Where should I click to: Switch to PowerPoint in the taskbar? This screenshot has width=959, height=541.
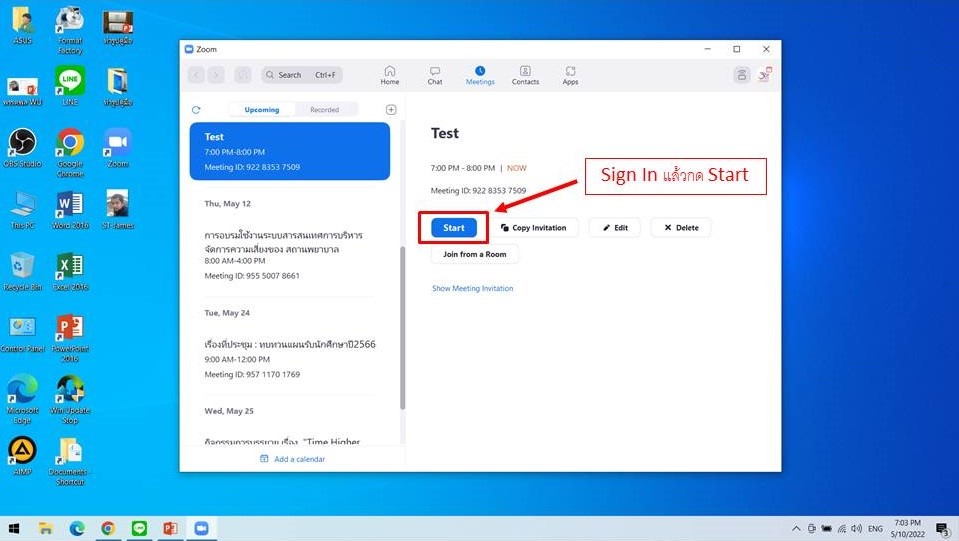pyautogui.click(x=171, y=529)
